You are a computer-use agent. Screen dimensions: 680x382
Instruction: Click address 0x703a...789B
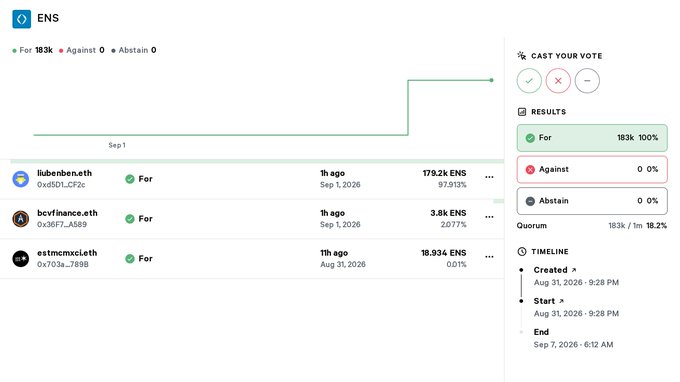tap(63, 264)
